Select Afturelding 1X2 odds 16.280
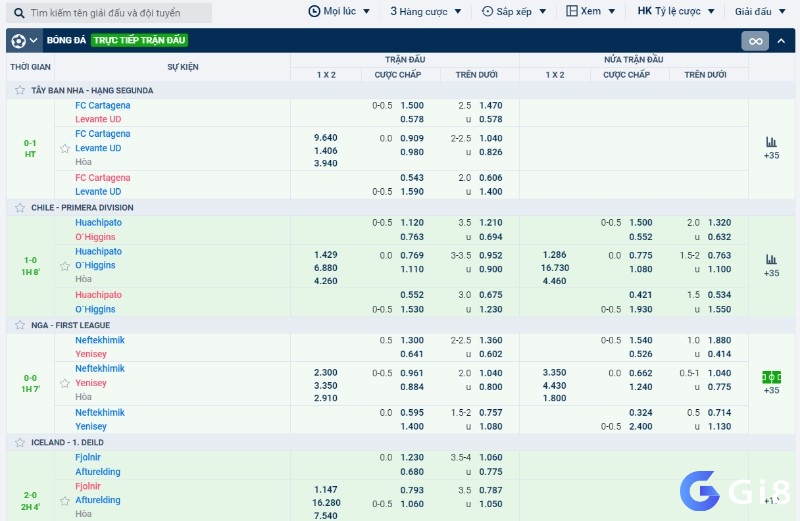 [x=326, y=503]
